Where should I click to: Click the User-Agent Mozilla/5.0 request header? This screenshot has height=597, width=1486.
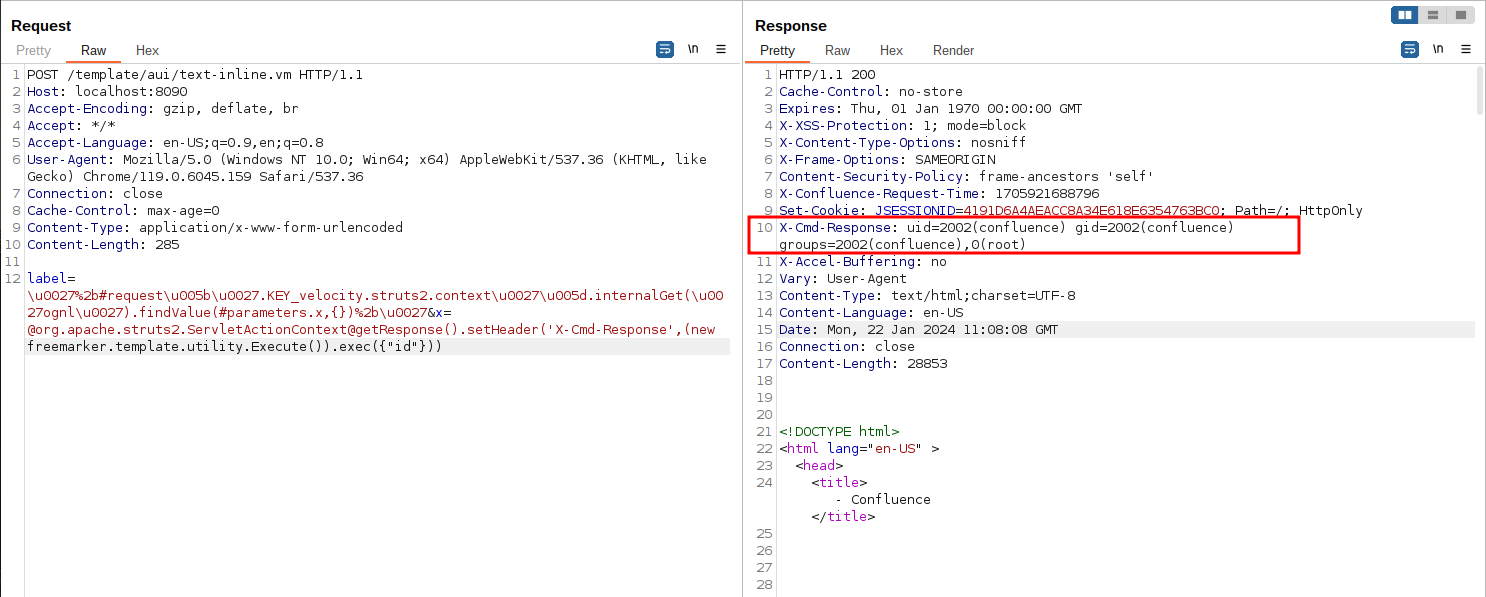pos(367,168)
